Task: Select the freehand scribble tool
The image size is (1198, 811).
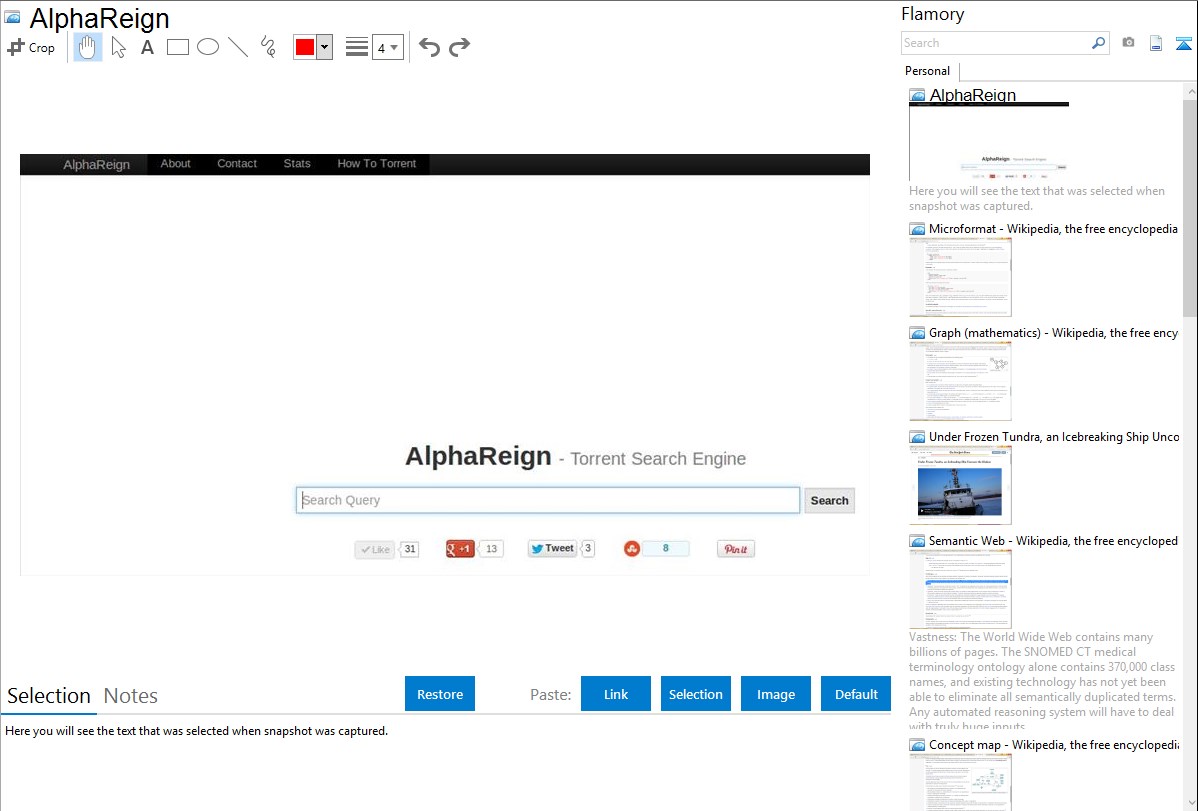Action: pyautogui.click(x=268, y=47)
